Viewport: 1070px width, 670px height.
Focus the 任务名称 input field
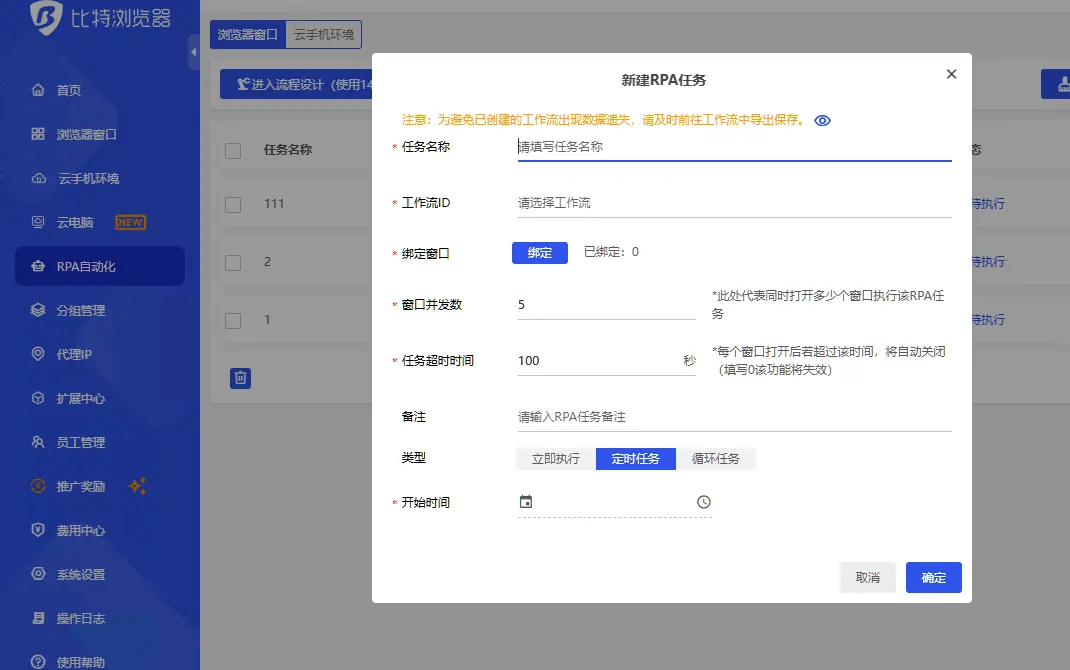(x=734, y=147)
